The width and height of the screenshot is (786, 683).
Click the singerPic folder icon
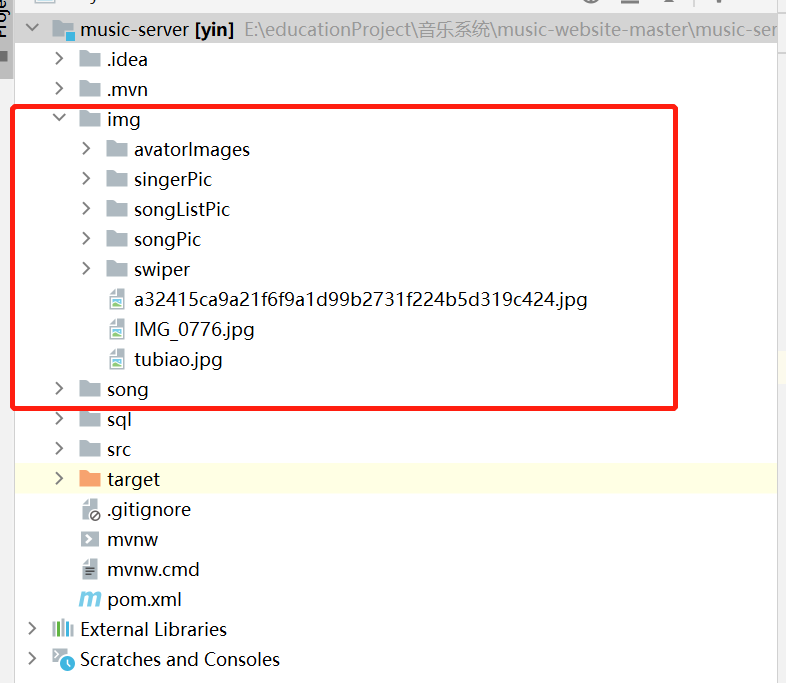117,178
